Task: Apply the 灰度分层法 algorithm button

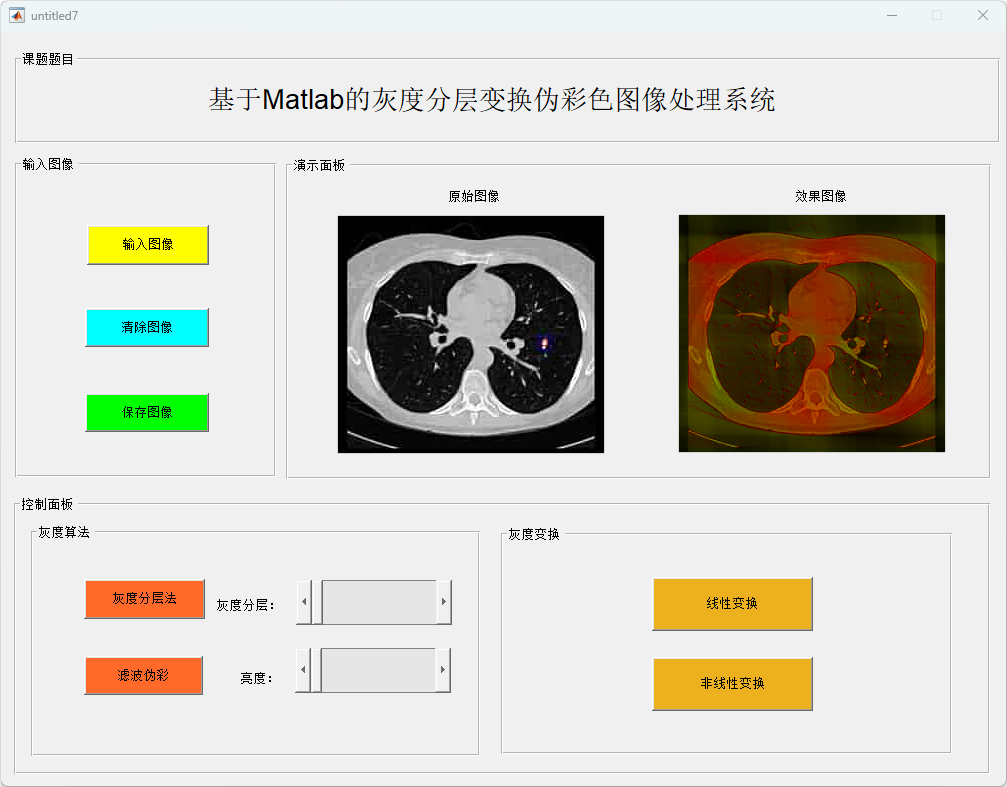Action: point(144,599)
